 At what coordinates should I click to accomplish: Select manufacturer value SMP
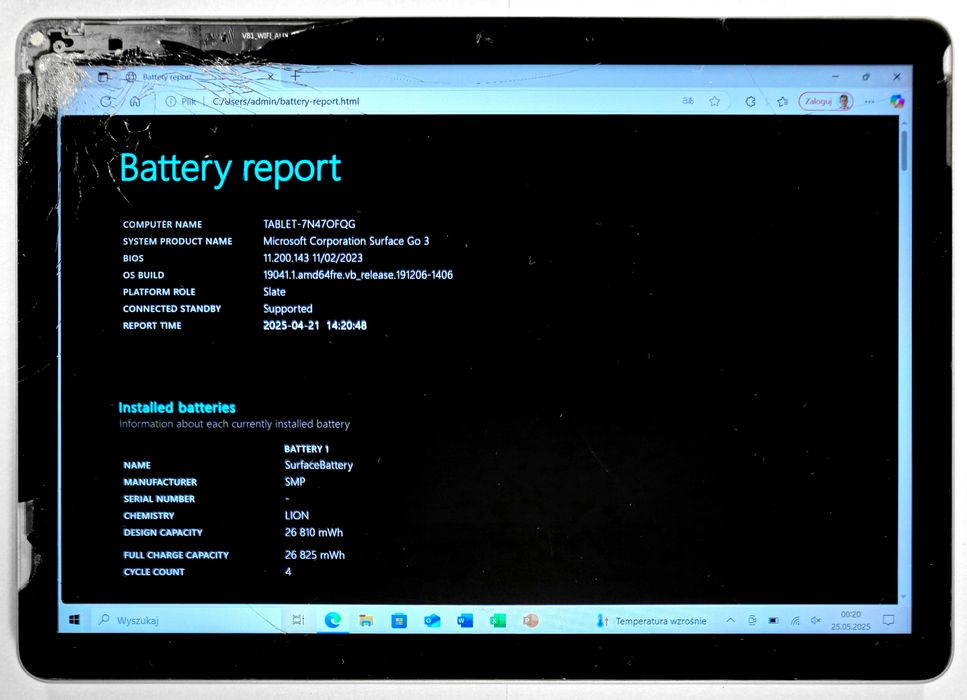[295, 482]
